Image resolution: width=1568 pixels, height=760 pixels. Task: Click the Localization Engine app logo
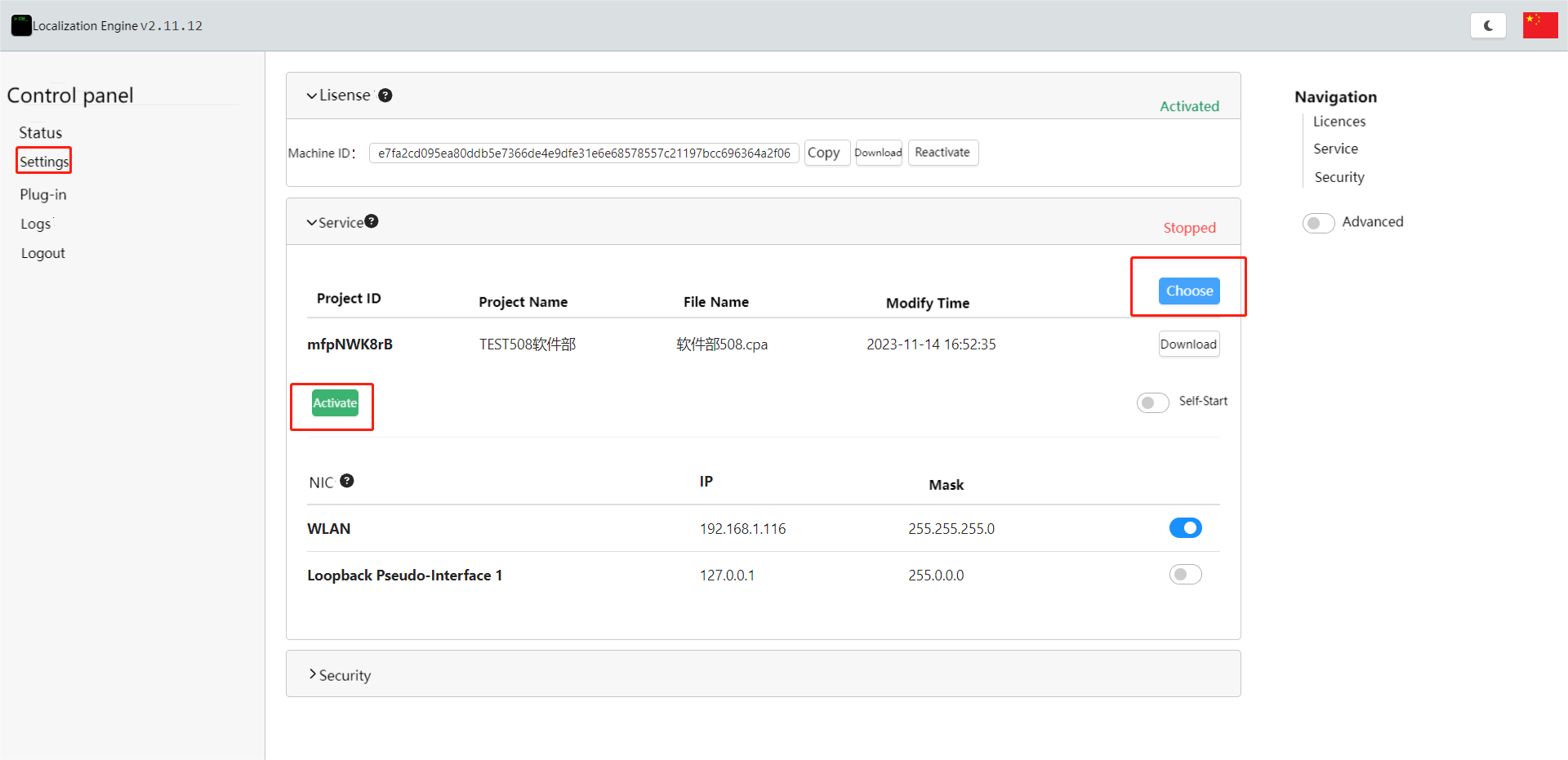click(21, 25)
